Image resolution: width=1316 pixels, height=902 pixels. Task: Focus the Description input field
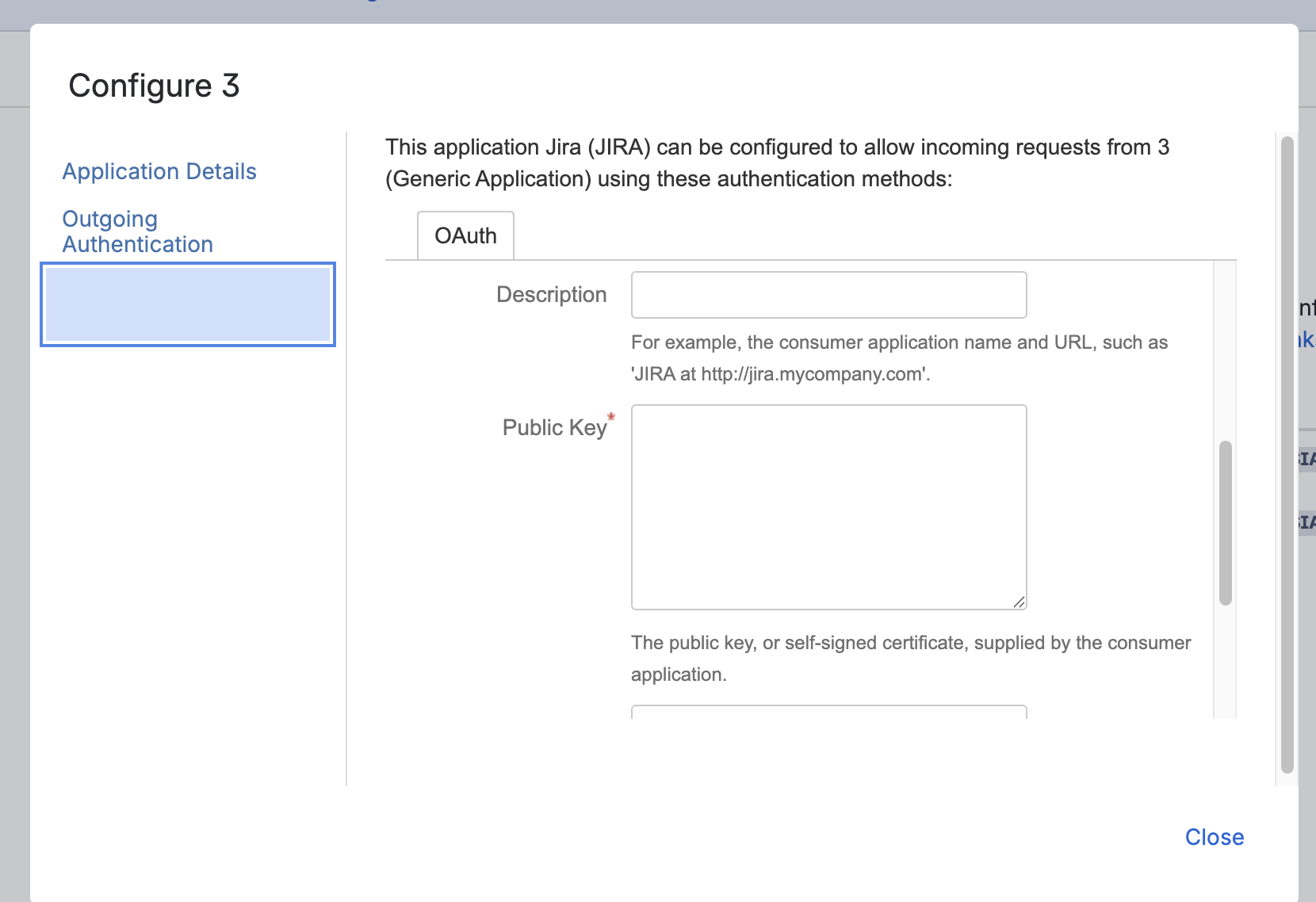pos(829,295)
